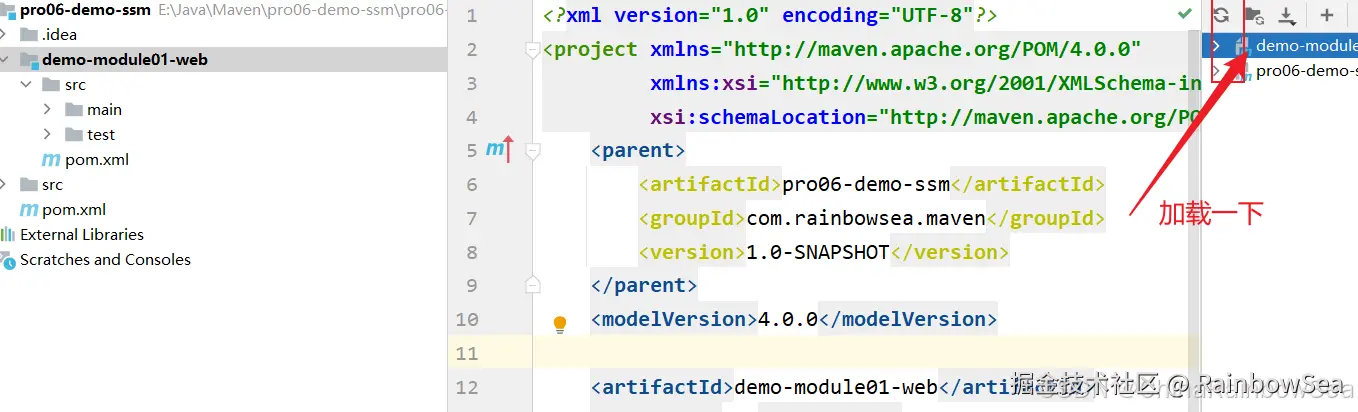Viewport: 1358px width, 412px height.
Task: Click line number 11 in the gutter
Action: (x=466, y=354)
